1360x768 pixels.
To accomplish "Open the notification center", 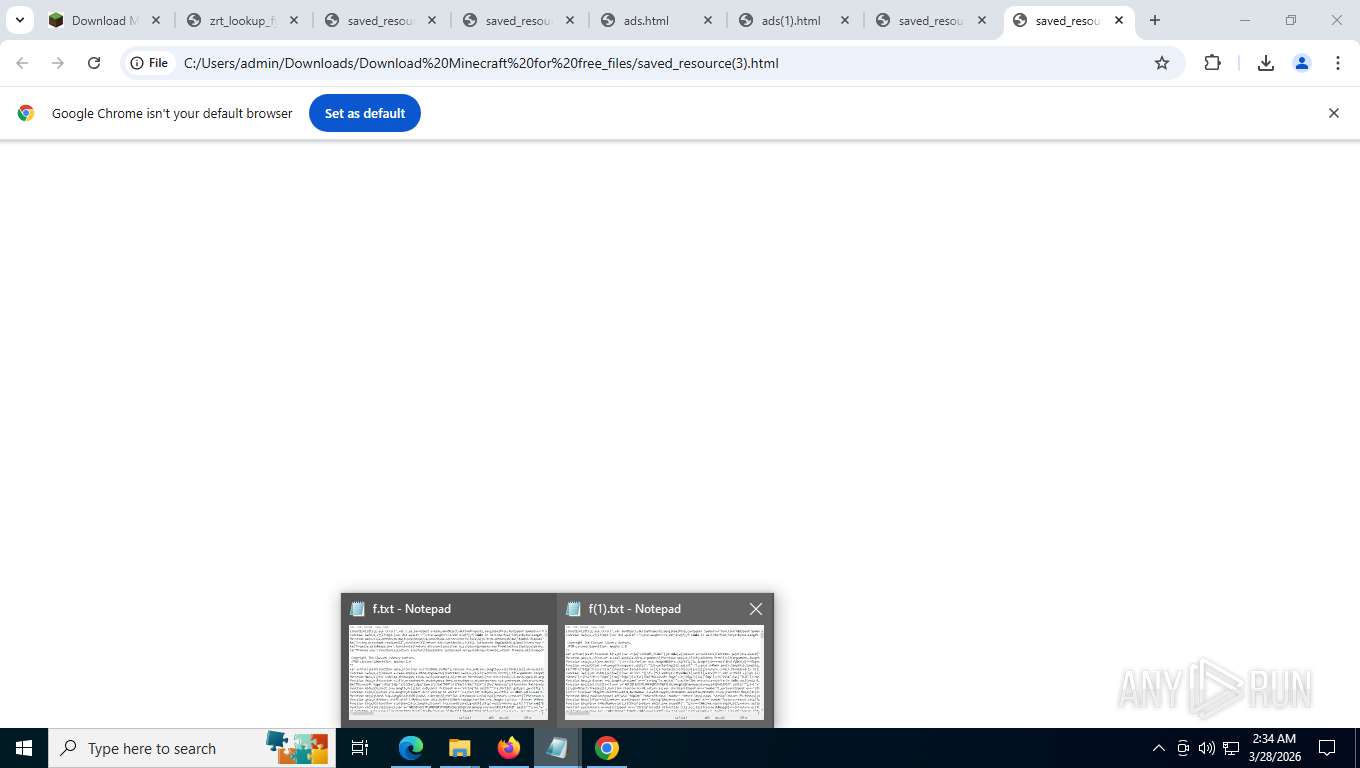I will click(x=1327, y=748).
